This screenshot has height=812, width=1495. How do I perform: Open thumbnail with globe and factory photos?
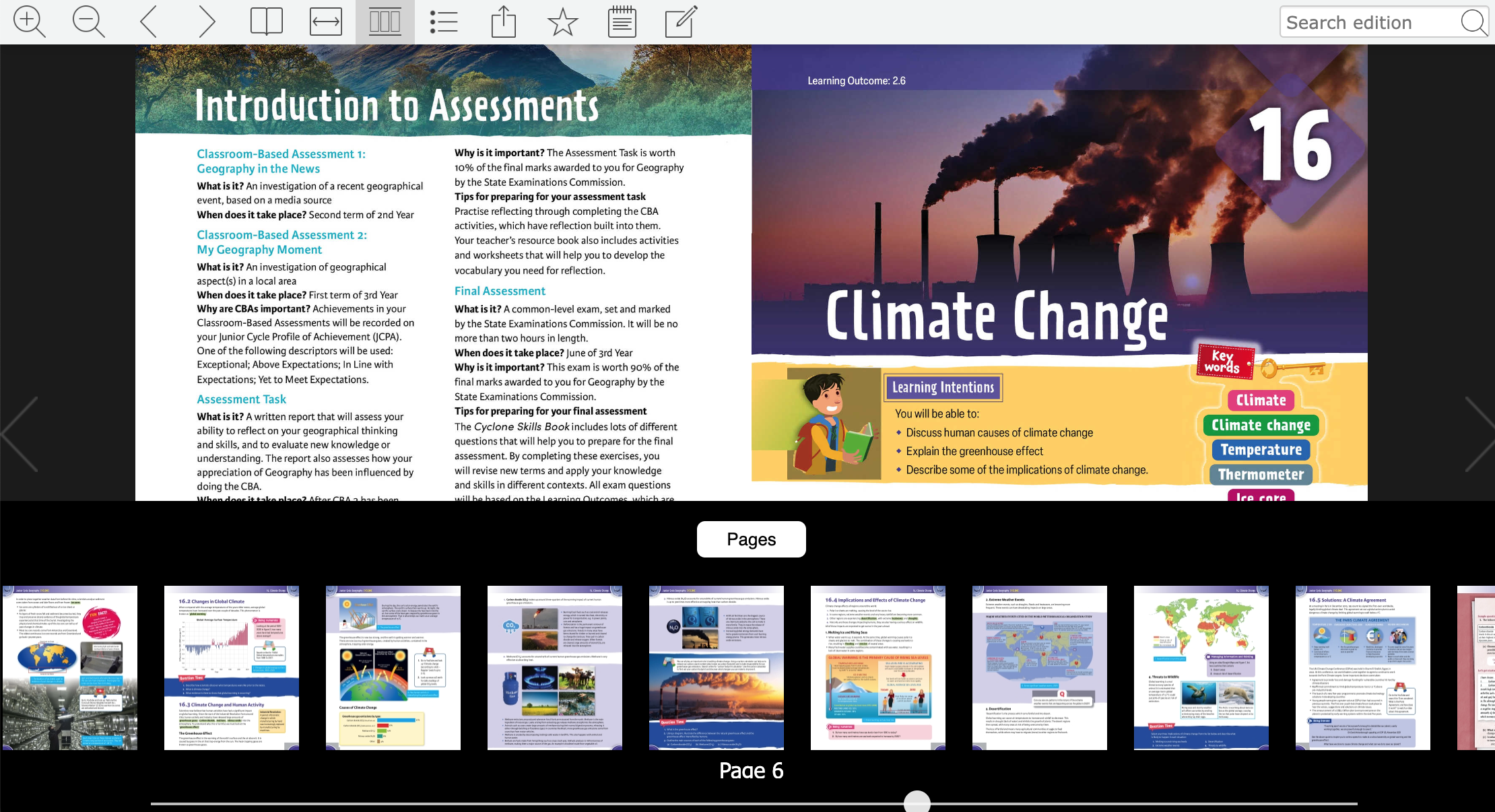coord(70,668)
